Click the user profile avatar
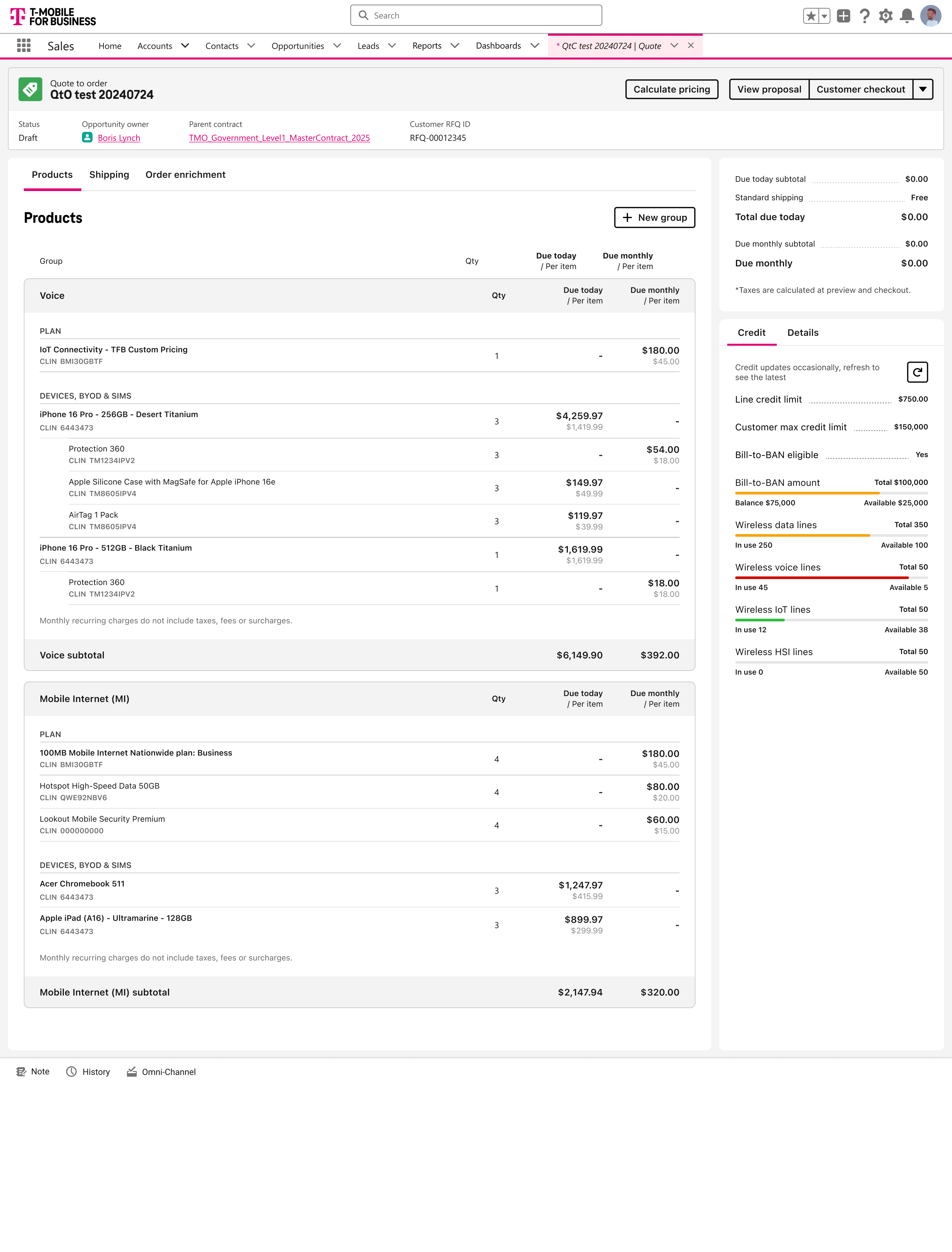This screenshot has height=1252, width=952. coord(931,16)
